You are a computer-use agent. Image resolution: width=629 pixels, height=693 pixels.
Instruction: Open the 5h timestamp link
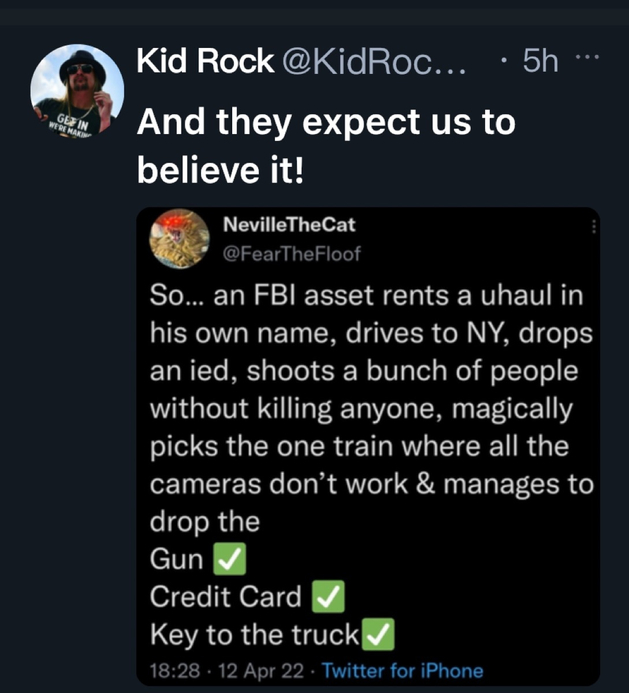[x=540, y=61]
